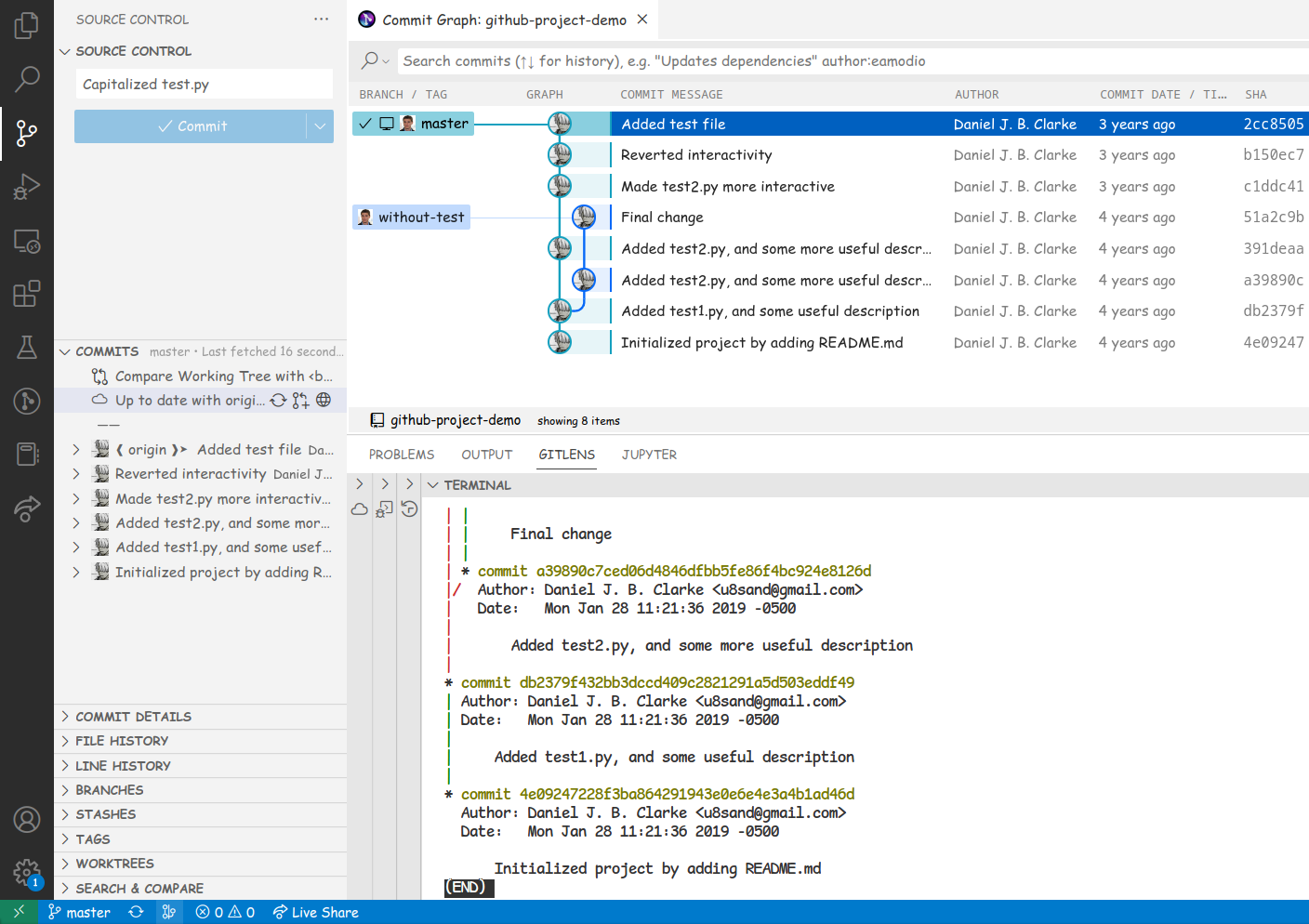Click Live Share in status bar
Viewport: 1309px width, 924px height.
coord(316,913)
